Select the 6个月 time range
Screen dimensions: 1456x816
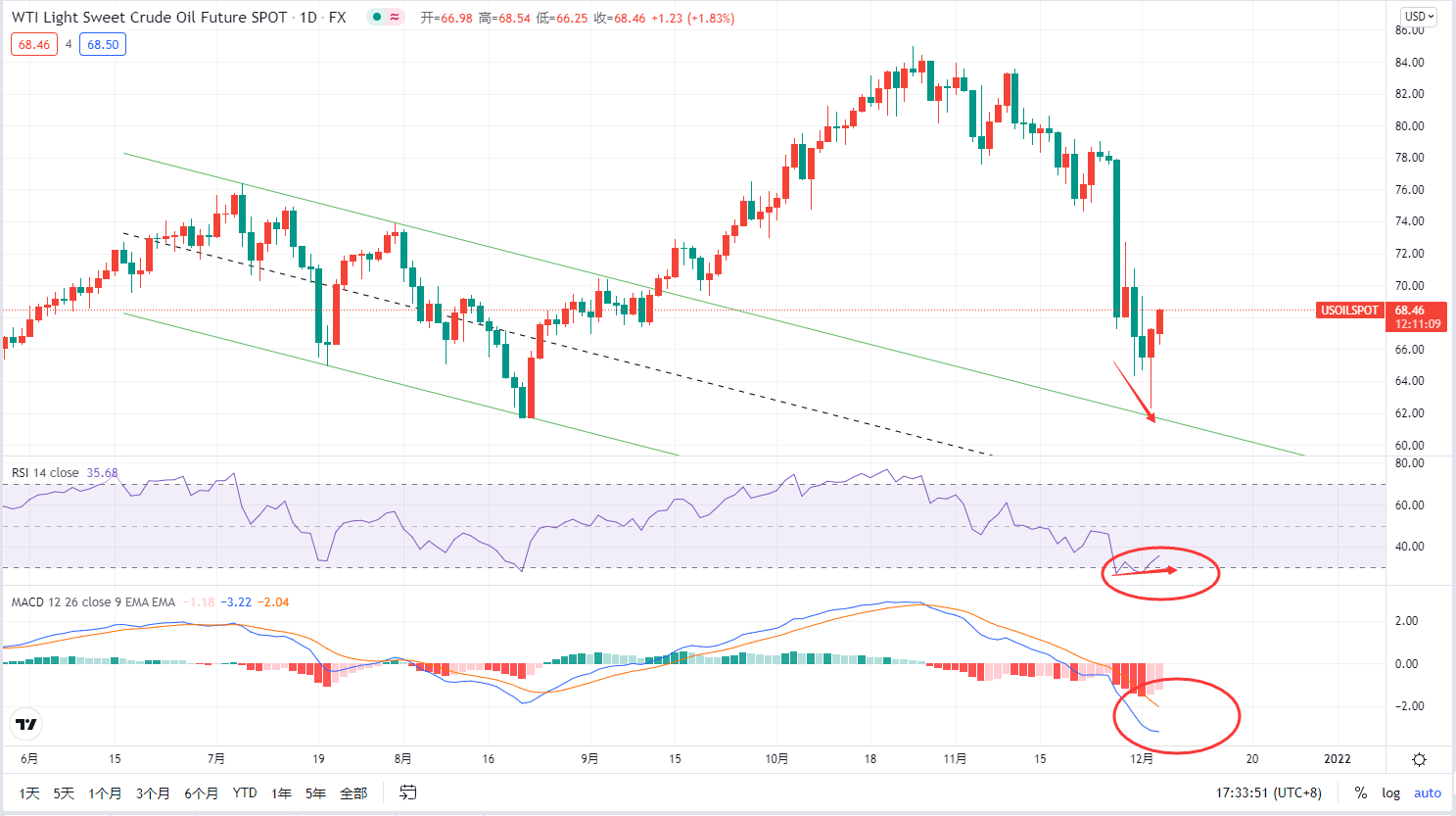click(x=201, y=792)
